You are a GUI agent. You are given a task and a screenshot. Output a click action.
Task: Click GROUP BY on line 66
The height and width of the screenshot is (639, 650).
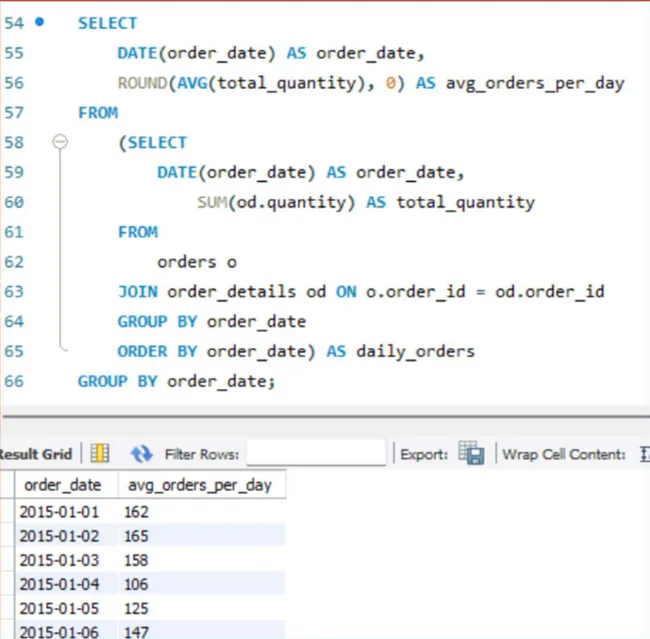pos(118,381)
